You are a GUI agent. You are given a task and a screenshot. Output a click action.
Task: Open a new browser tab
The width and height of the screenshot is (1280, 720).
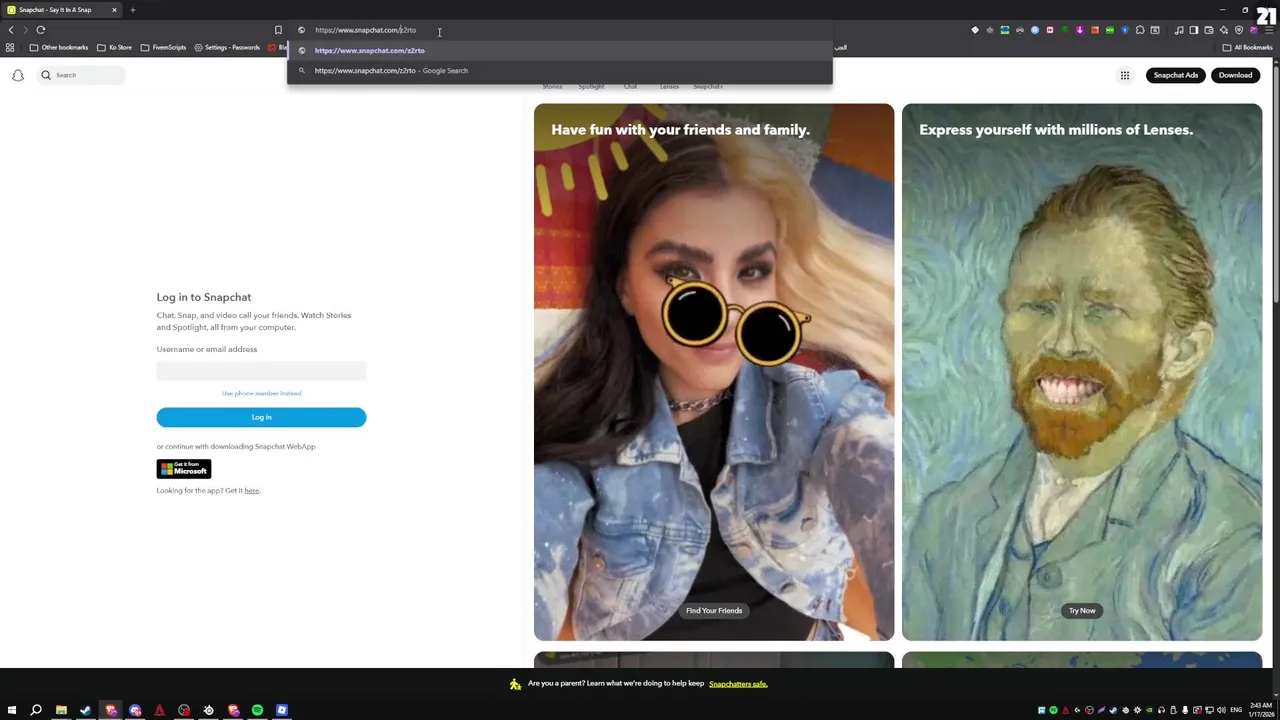point(132,10)
